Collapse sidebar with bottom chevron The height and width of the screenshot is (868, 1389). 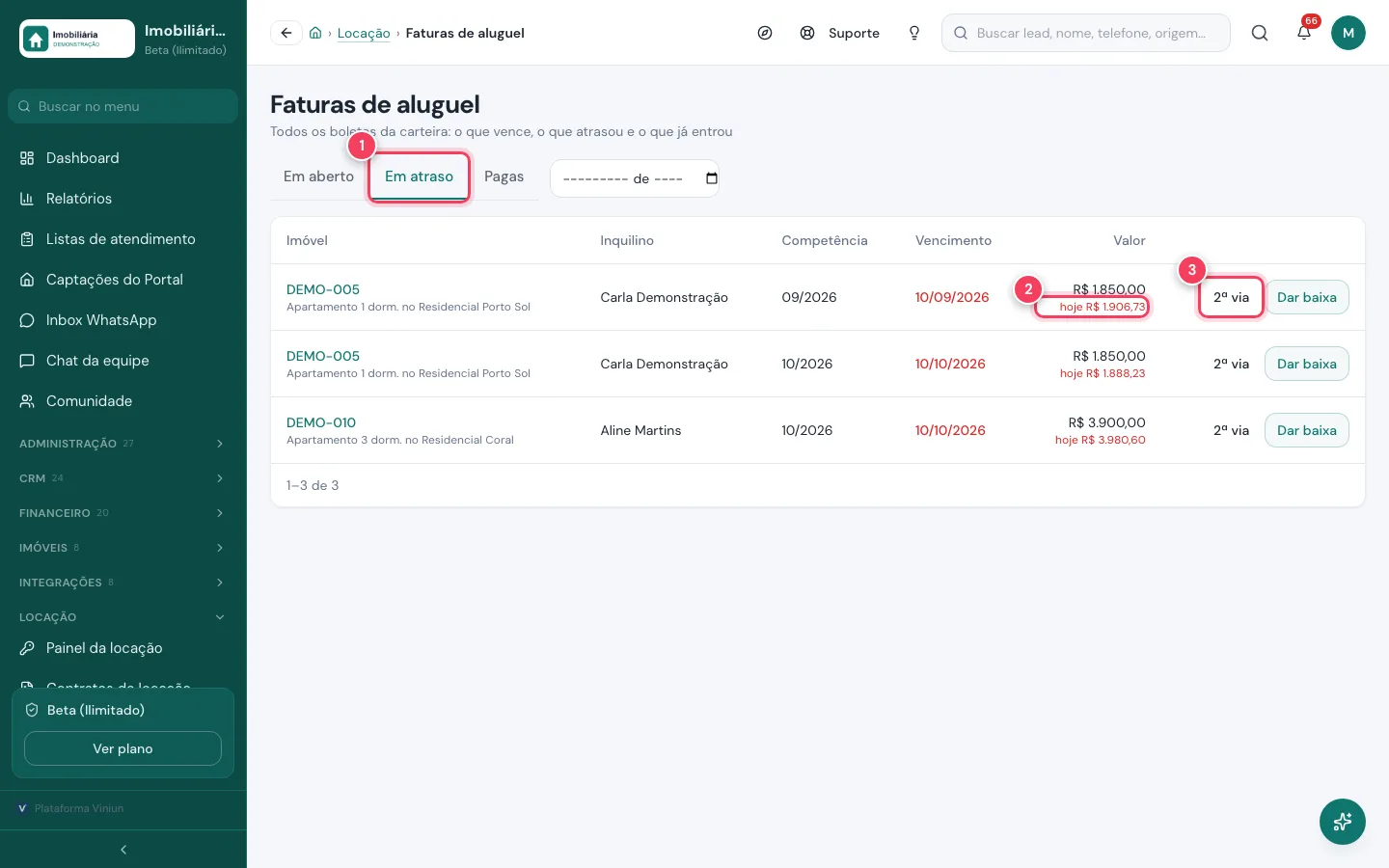123,850
